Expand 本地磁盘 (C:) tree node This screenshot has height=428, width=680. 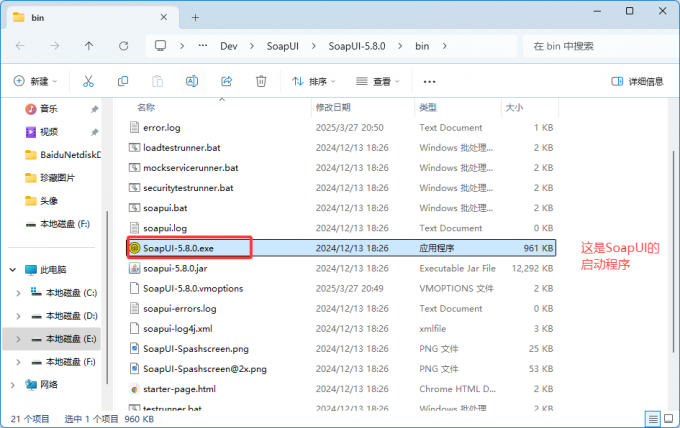point(18,293)
